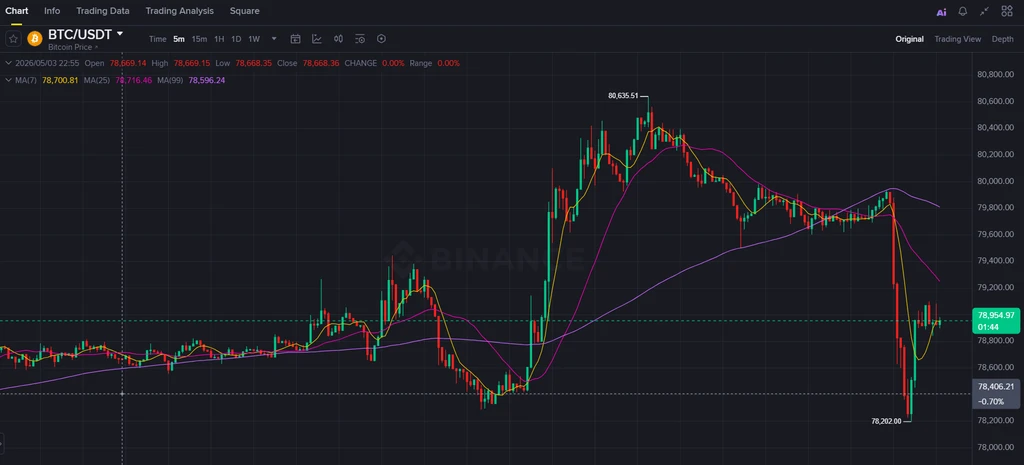Open the Trading Data tab
Viewport: 1024px width, 465px height.
pos(103,11)
